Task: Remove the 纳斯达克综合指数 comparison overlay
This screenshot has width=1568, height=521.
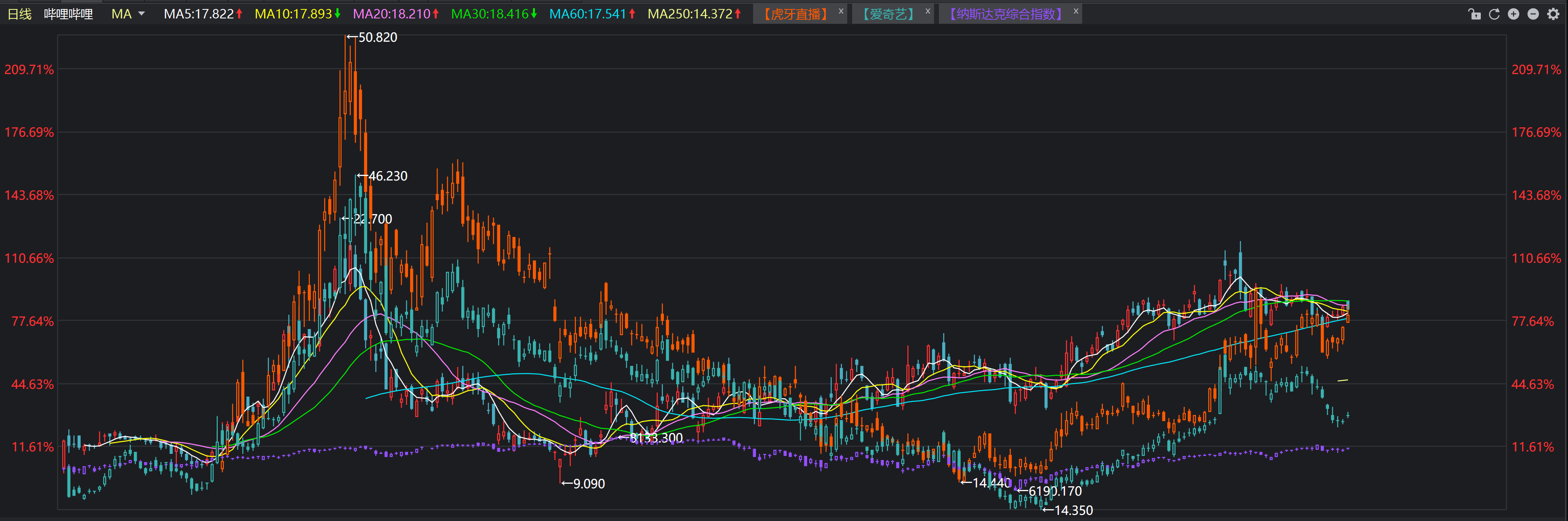Action: (x=1076, y=11)
